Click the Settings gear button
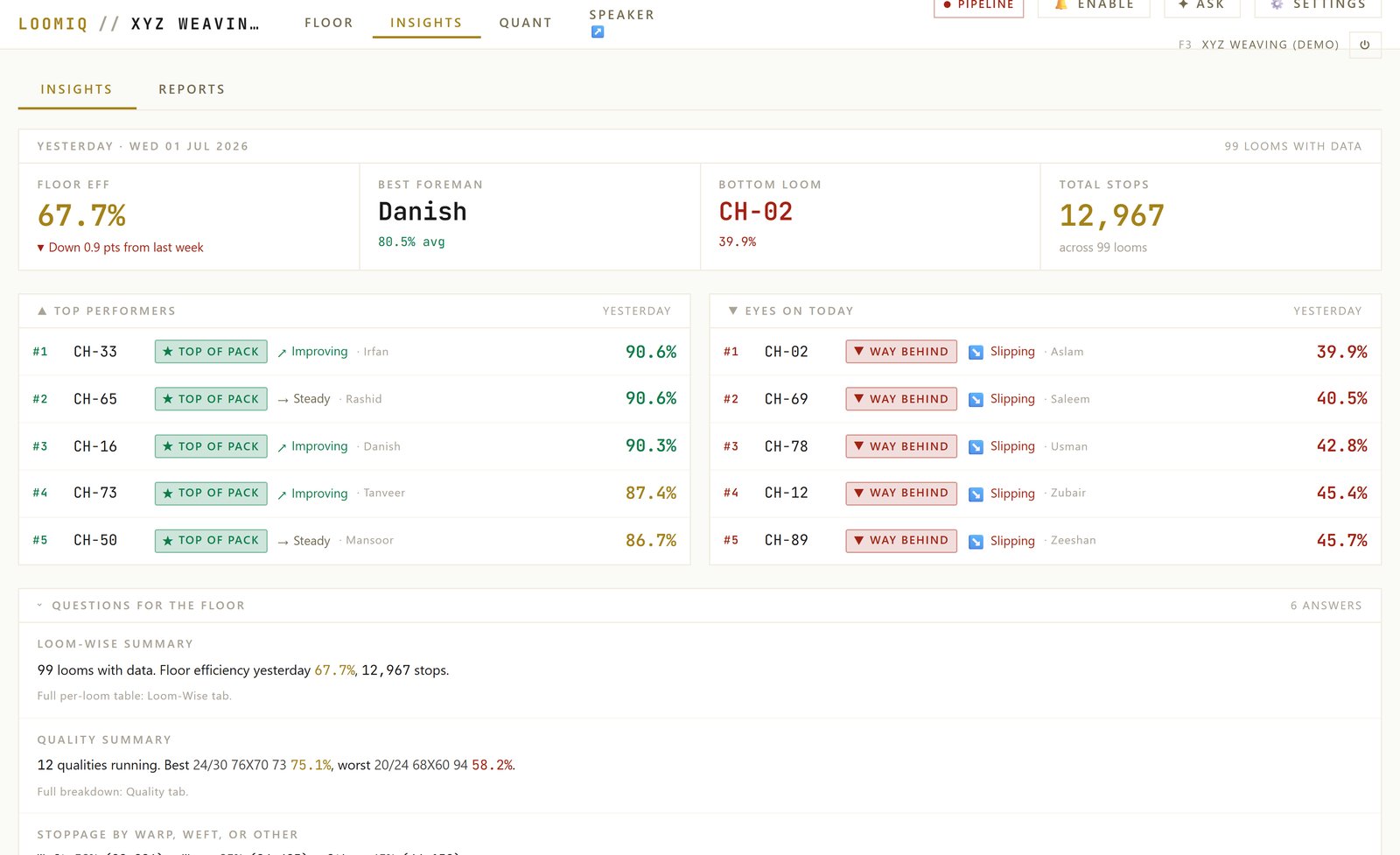1400x855 pixels. pos(1318,6)
